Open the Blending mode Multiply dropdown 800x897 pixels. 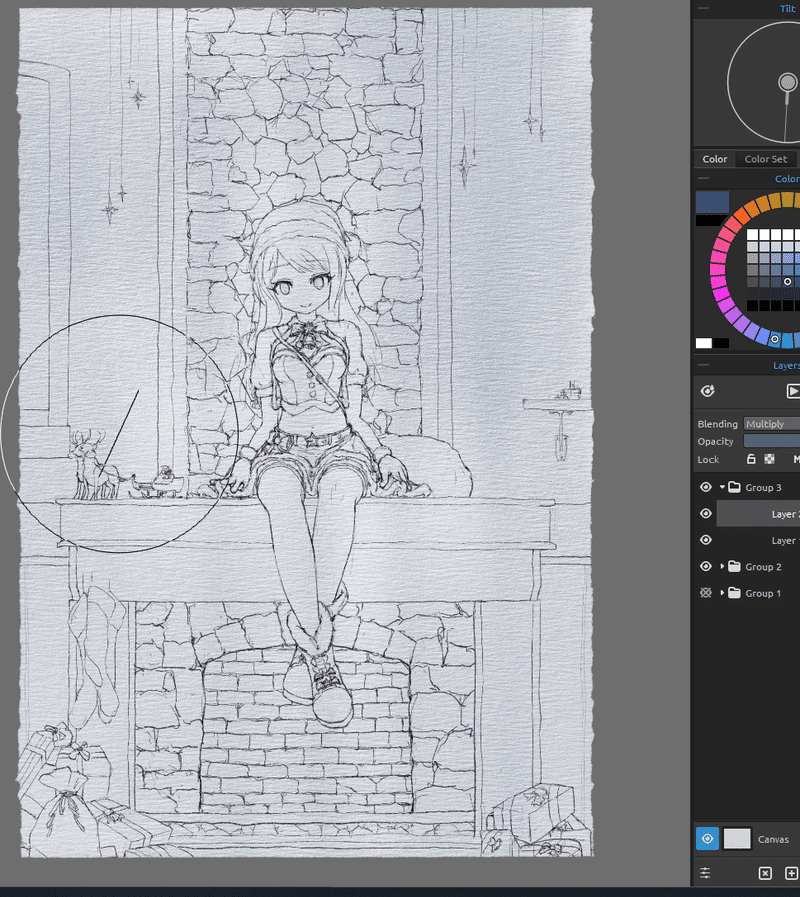[771, 424]
